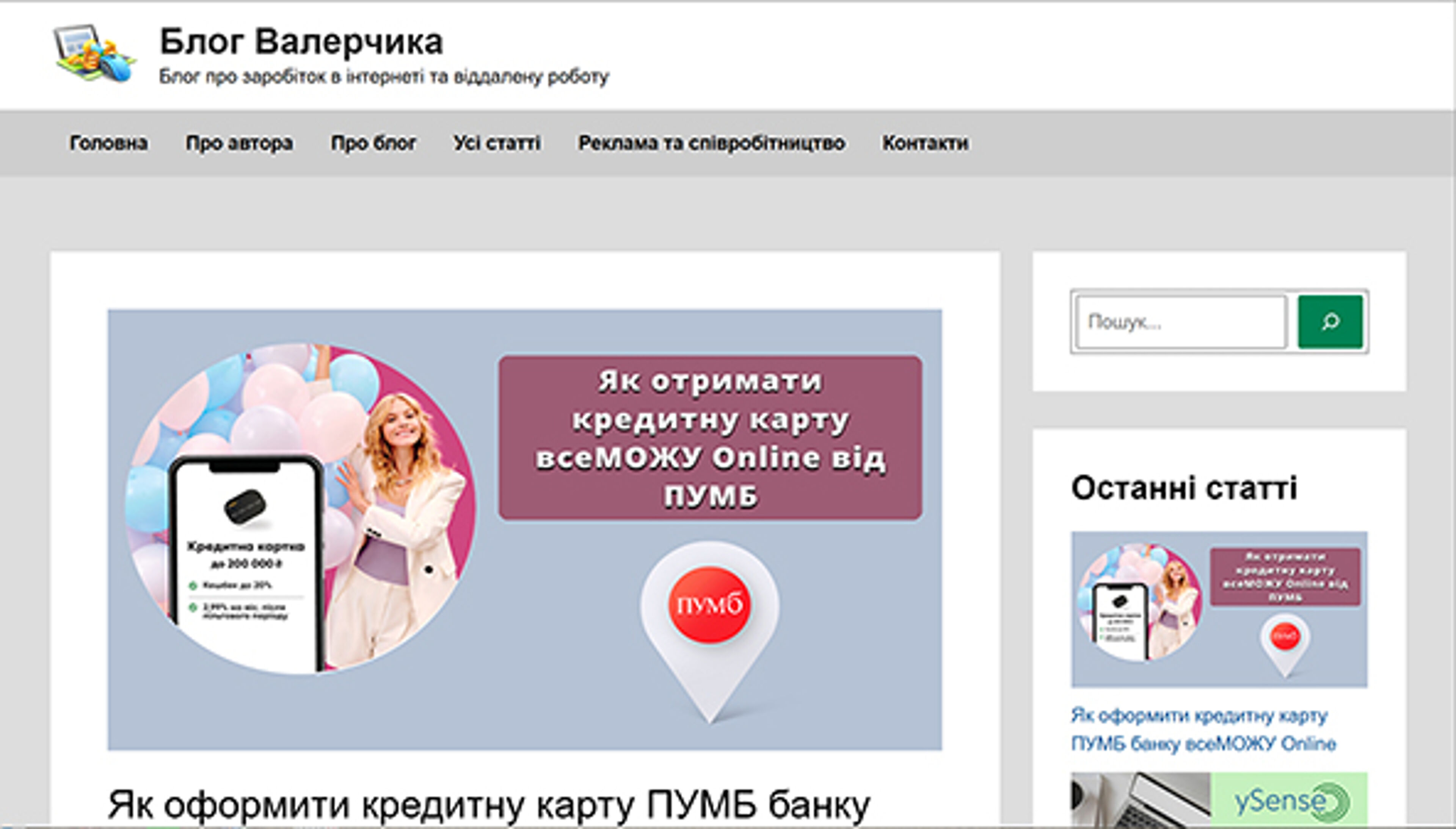
Task: Open the Головна menu item
Action: [x=108, y=143]
